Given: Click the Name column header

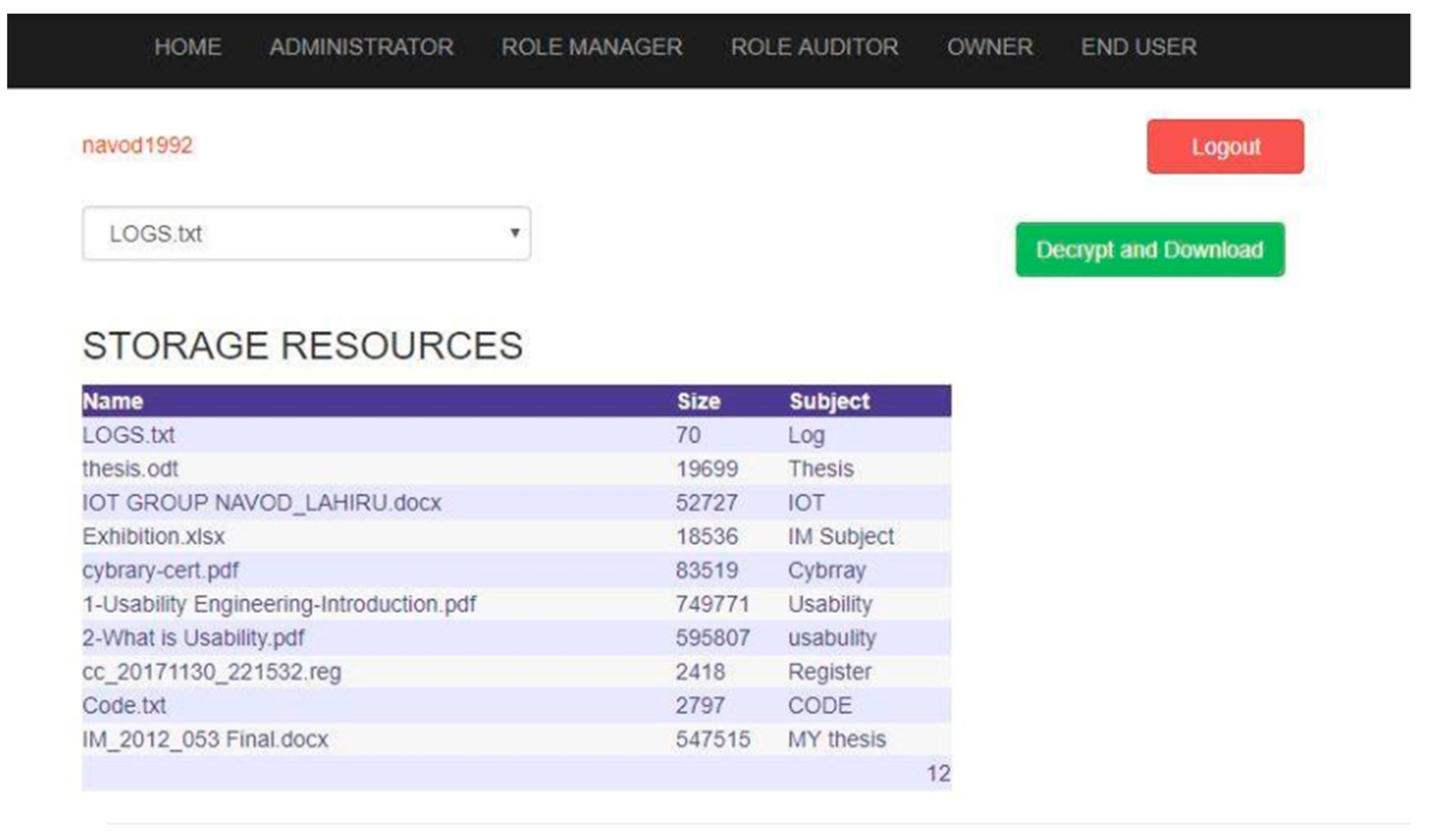Looking at the screenshot, I should click(113, 401).
